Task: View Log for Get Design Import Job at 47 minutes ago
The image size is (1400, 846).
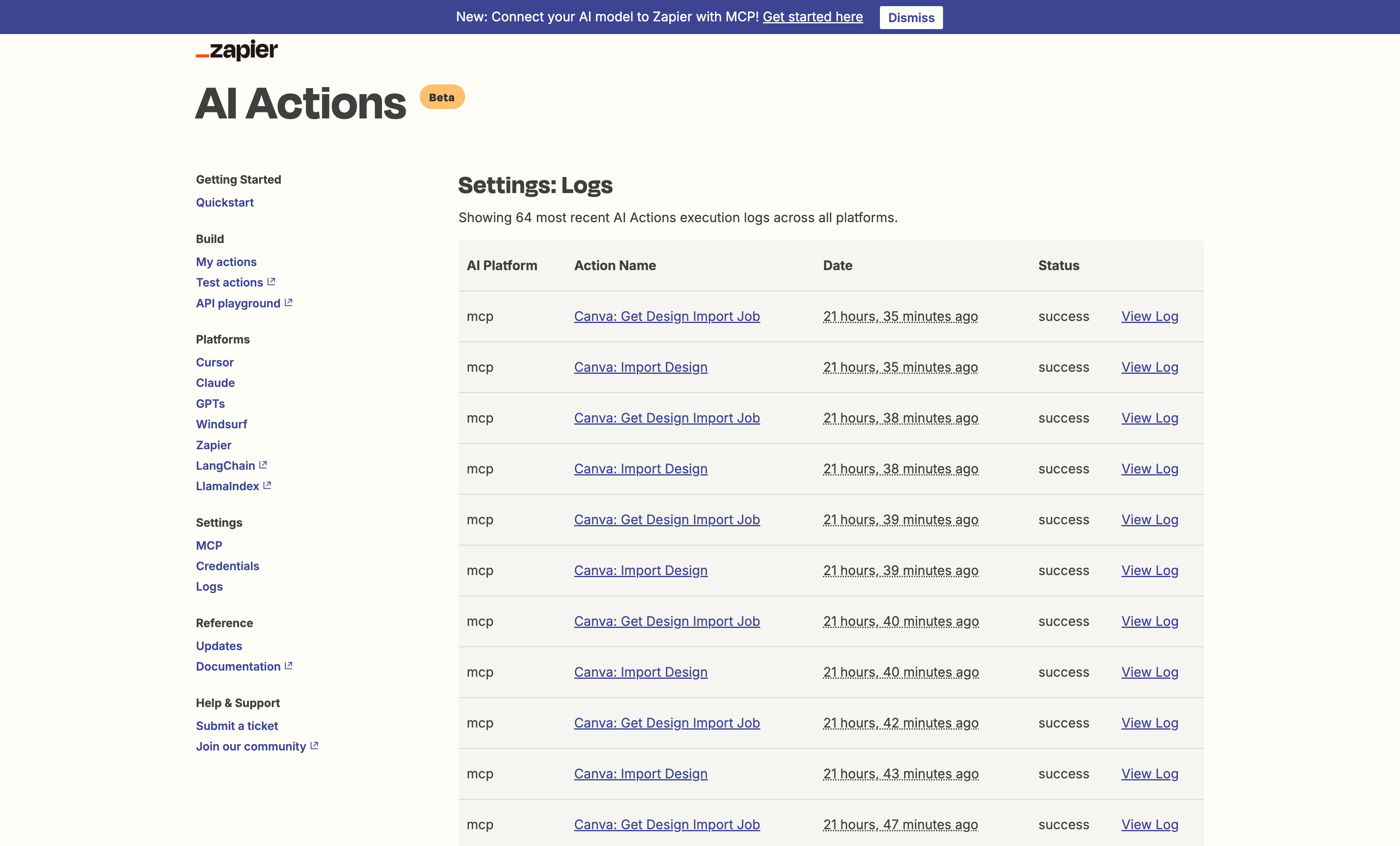Action: [x=1150, y=824]
